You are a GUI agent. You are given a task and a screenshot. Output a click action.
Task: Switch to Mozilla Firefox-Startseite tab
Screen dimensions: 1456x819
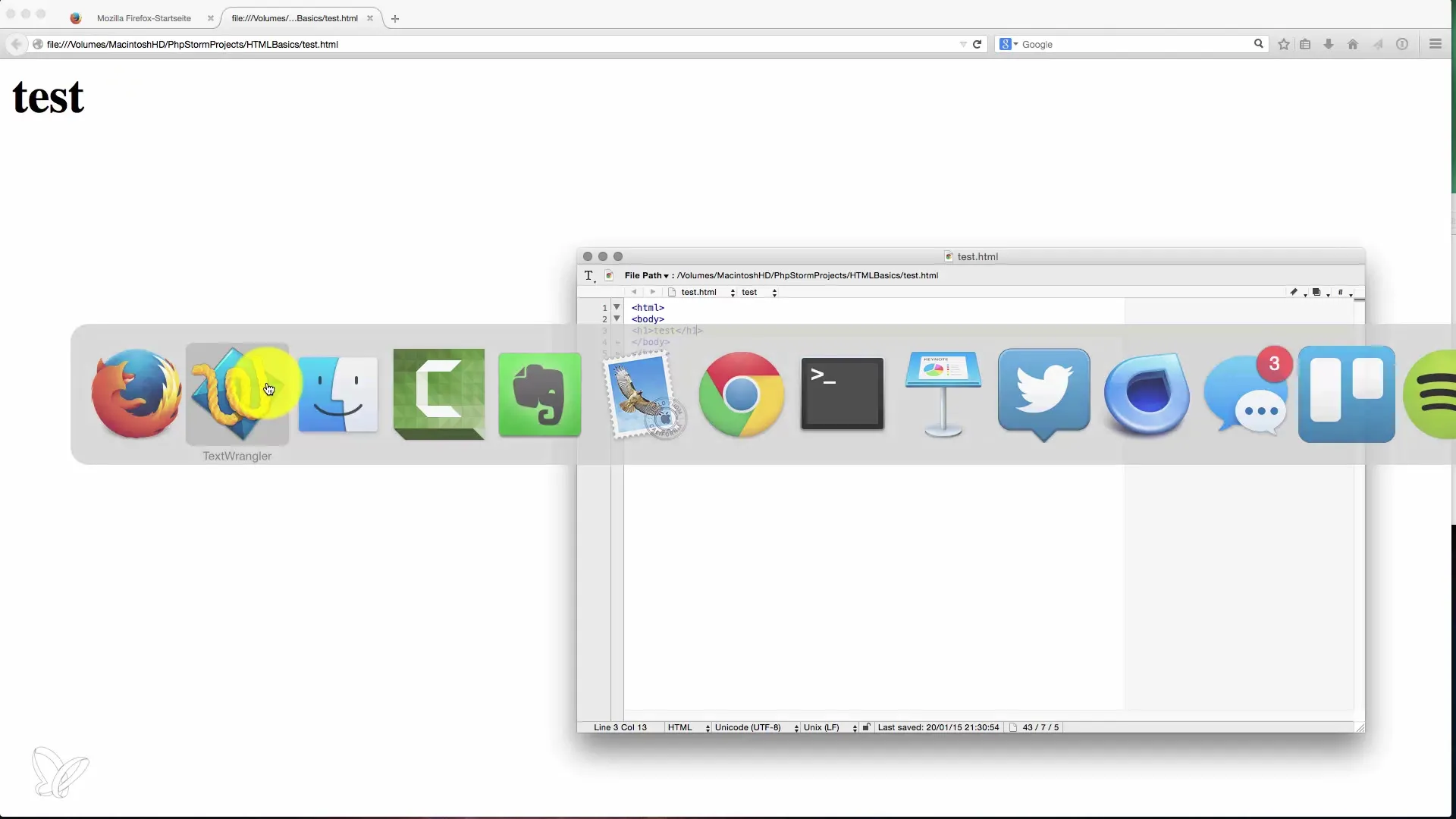143,18
